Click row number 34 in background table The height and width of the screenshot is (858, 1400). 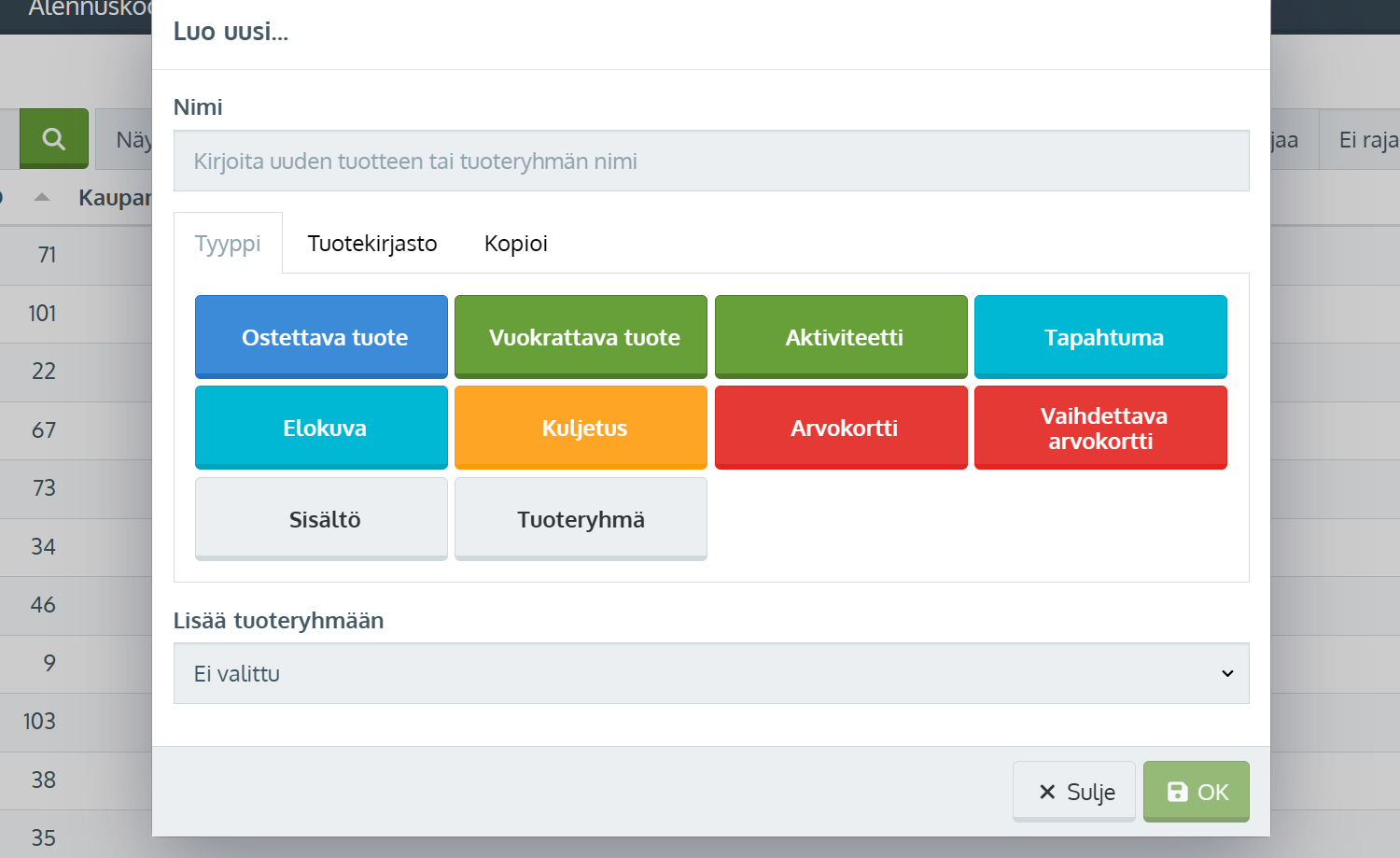pyautogui.click(x=44, y=546)
